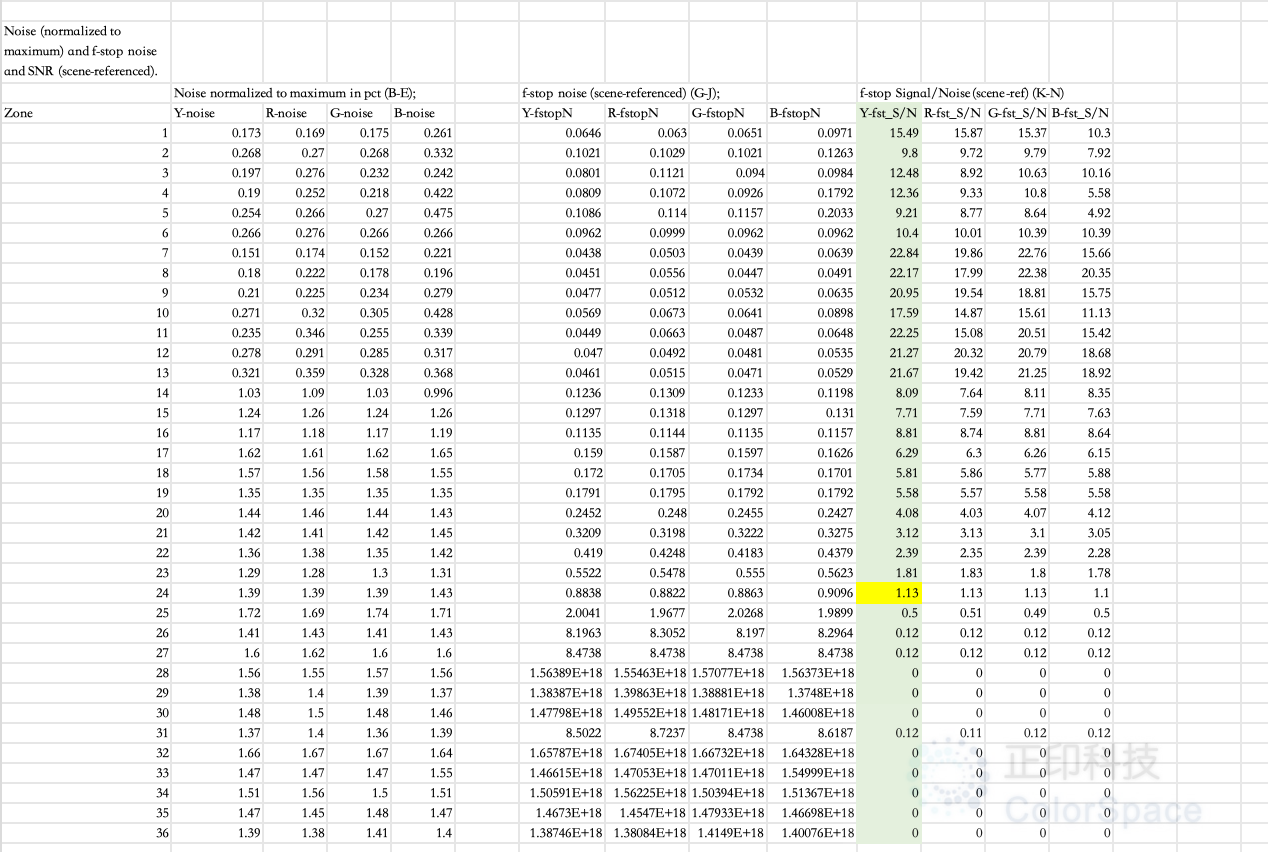The width and height of the screenshot is (1268, 852).
Task: Click the 'Y-noise' column header
Action: 217,113
